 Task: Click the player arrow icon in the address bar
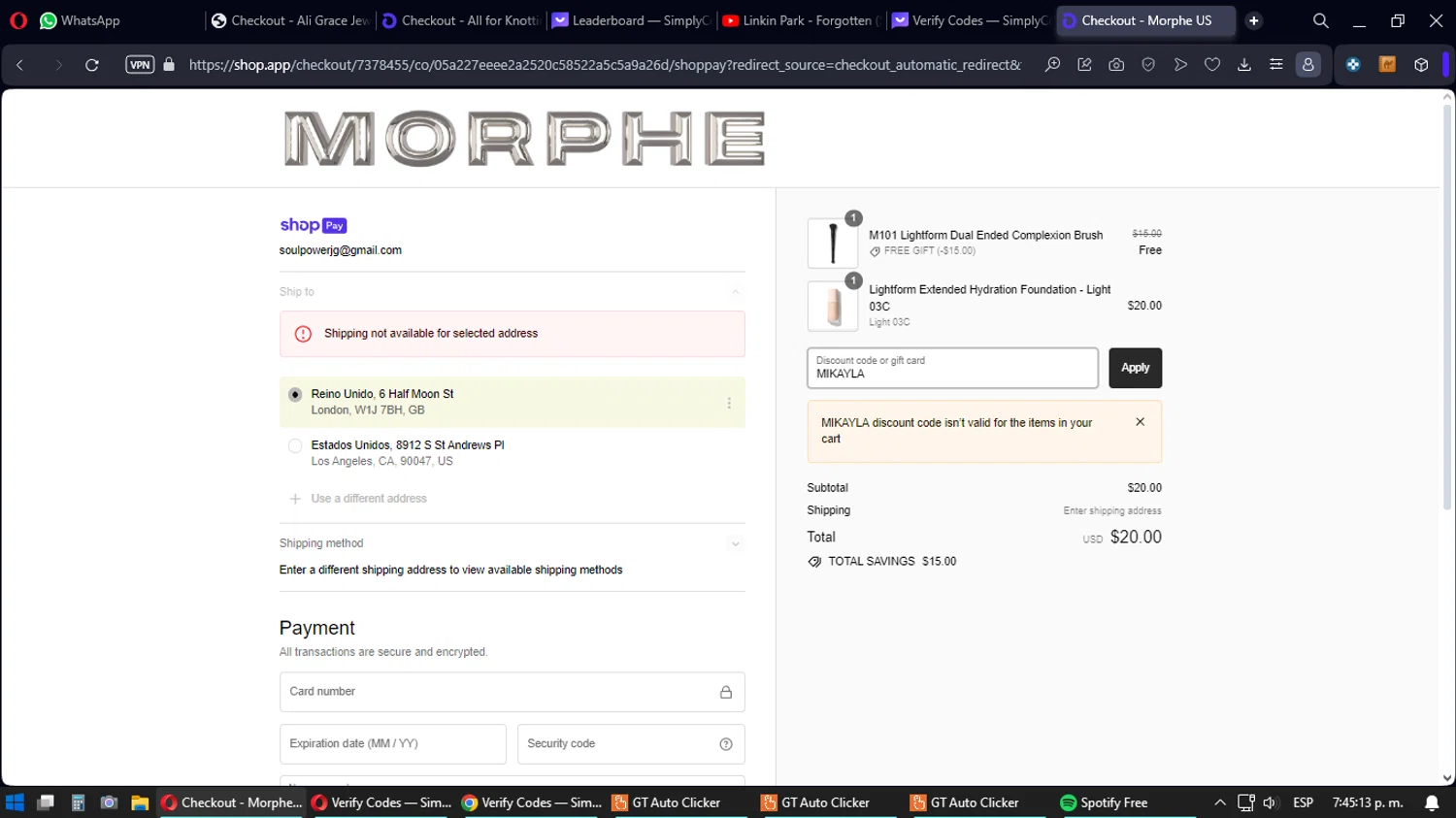coord(1180,65)
